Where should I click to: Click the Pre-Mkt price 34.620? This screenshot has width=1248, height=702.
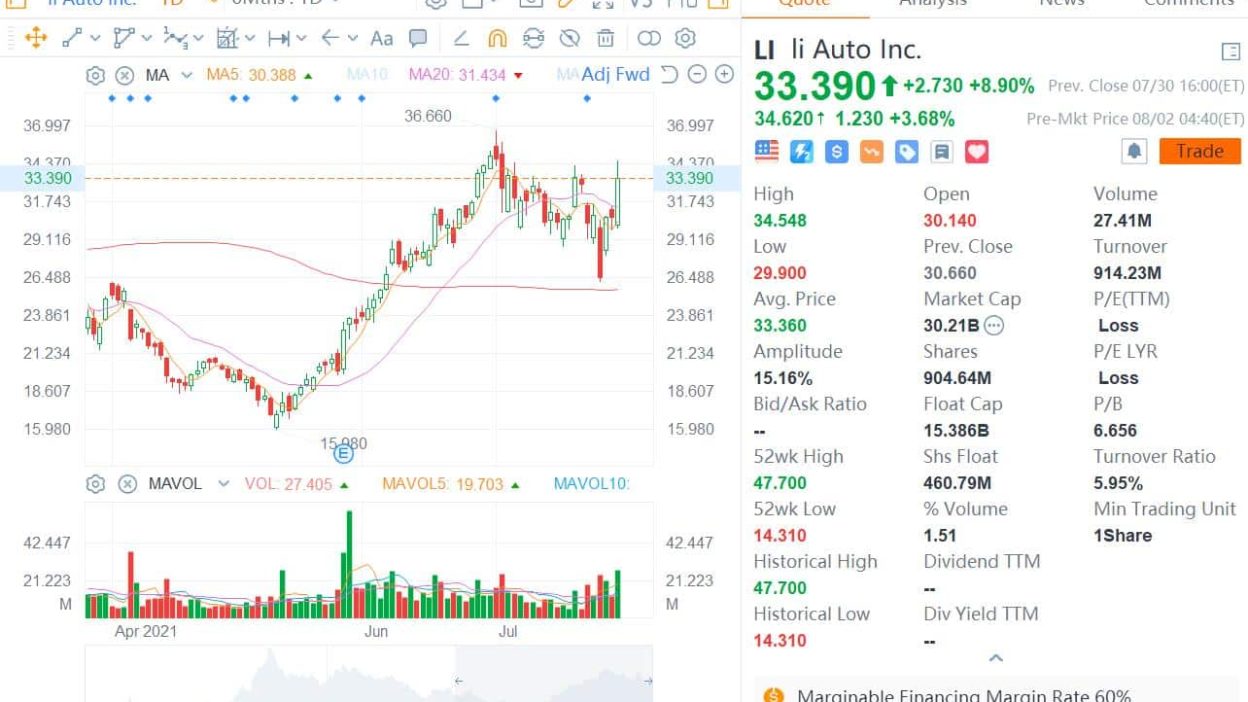(785, 119)
